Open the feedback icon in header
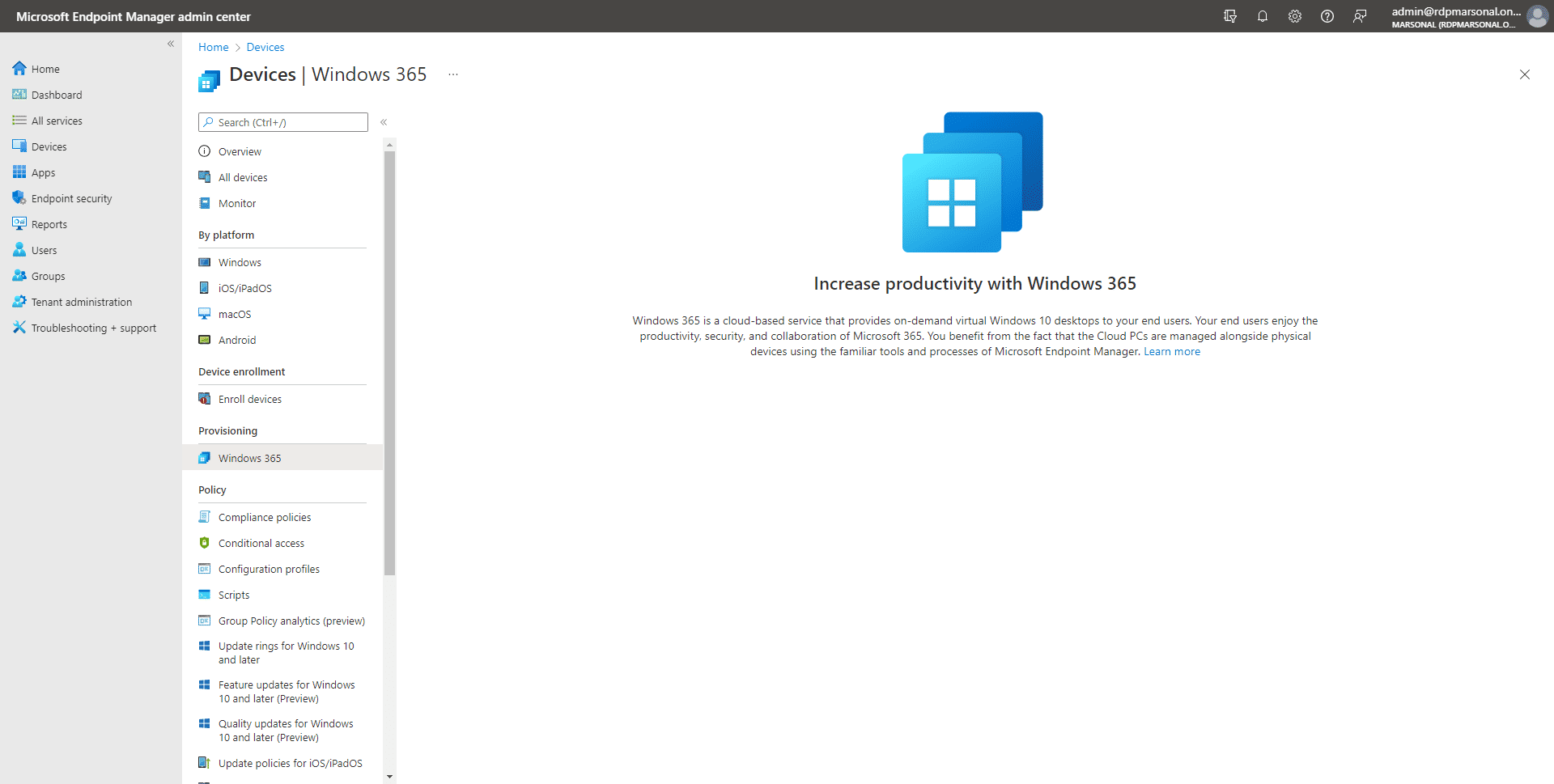Image resolution: width=1554 pixels, height=784 pixels. [x=1360, y=16]
